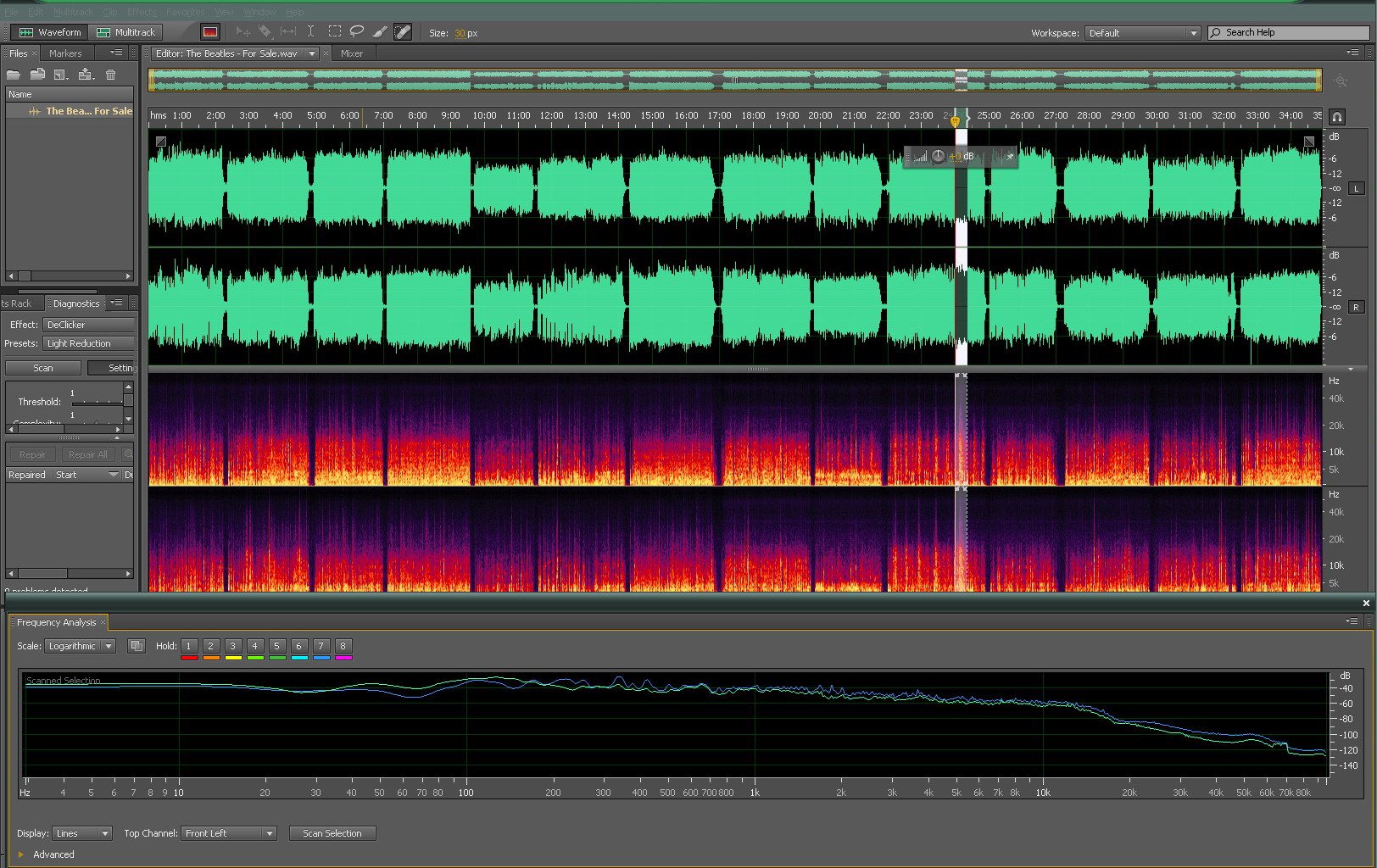Image resolution: width=1377 pixels, height=868 pixels.
Task: Toggle the spectral frequency display button
Action: point(210,32)
